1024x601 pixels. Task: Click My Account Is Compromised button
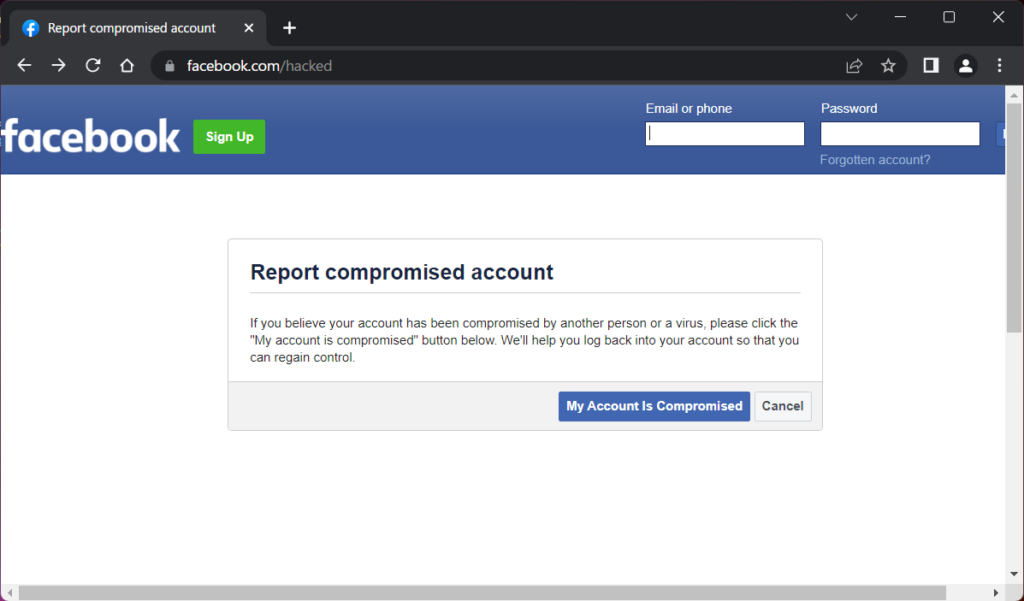click(654, 406)
